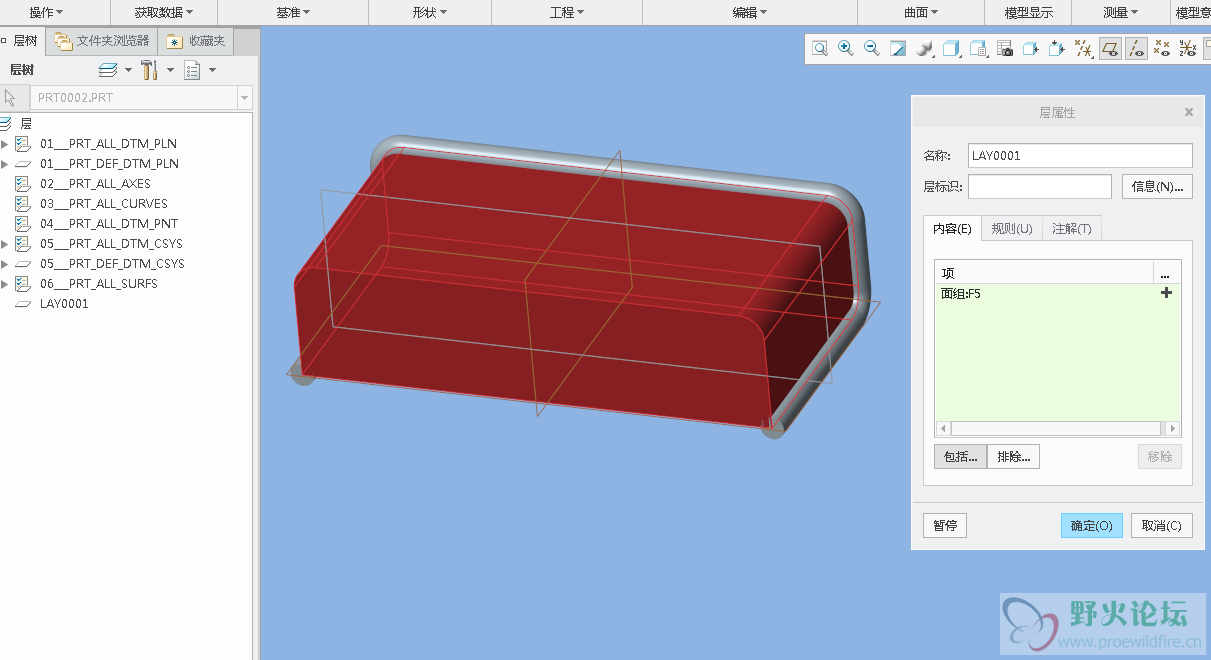The image size is (1211, 660).
Task: Click the 名称 input field LAY0001
Action: pos(1079,156)
